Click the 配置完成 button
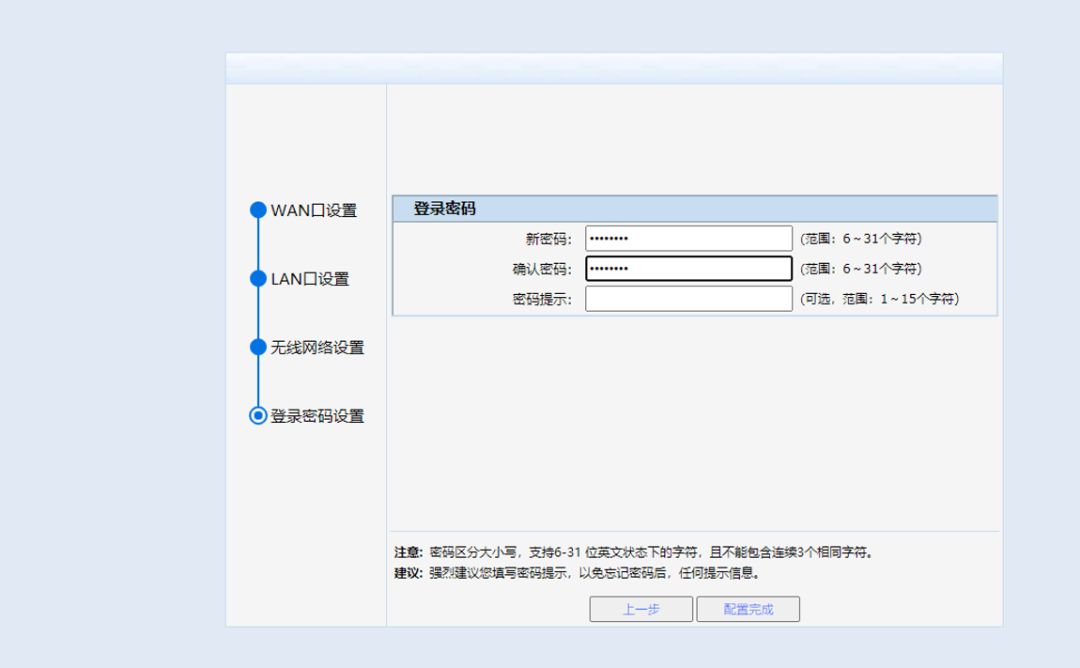Viewport: 1080px width, 668px height. [748, 609]
